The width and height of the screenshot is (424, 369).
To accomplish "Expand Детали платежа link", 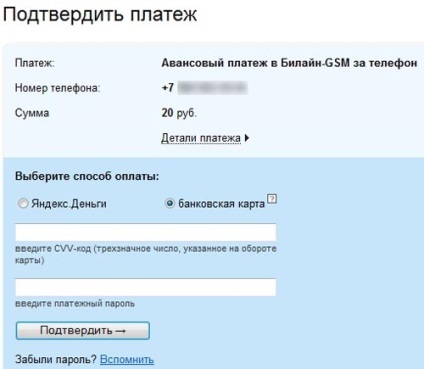I will [201, 138].
